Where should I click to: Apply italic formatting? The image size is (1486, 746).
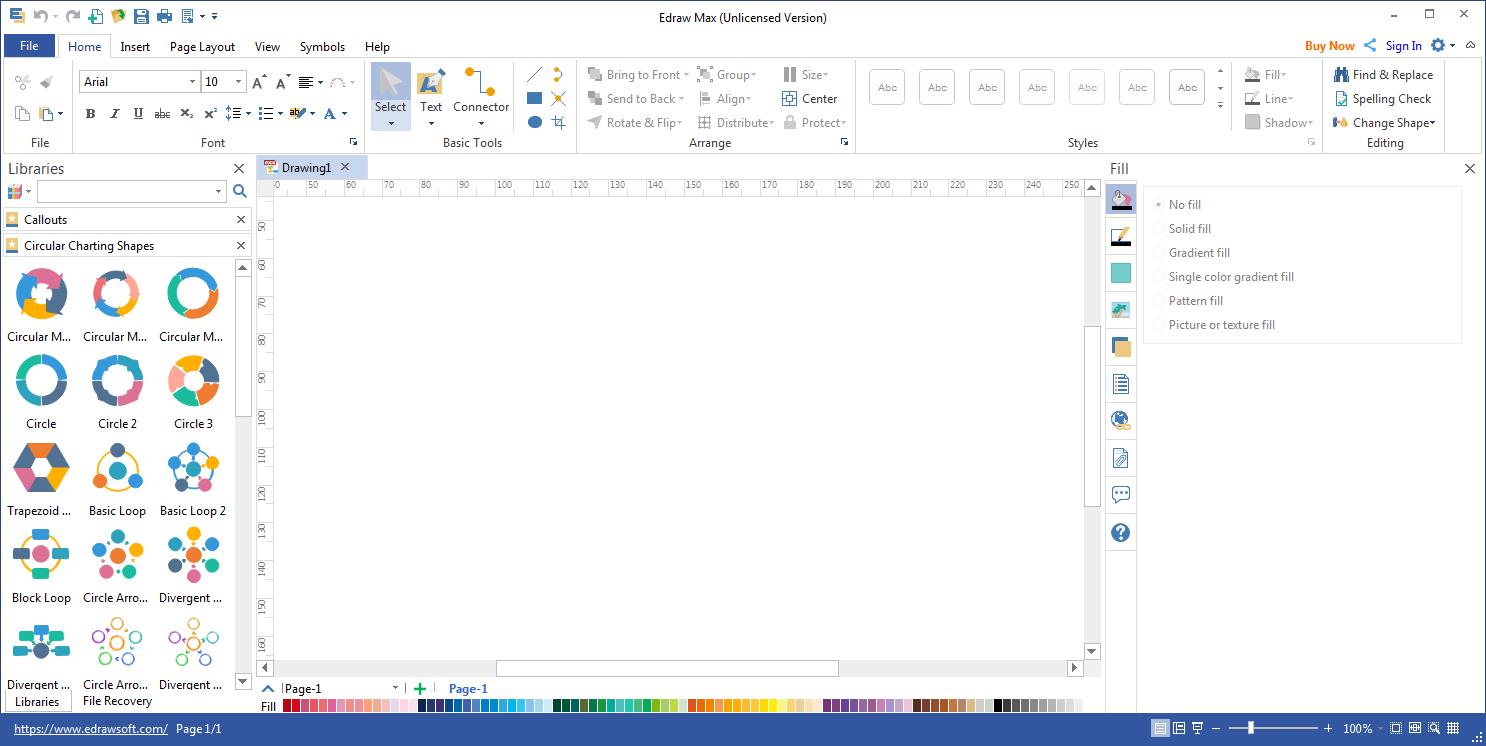tap(114, 114)
